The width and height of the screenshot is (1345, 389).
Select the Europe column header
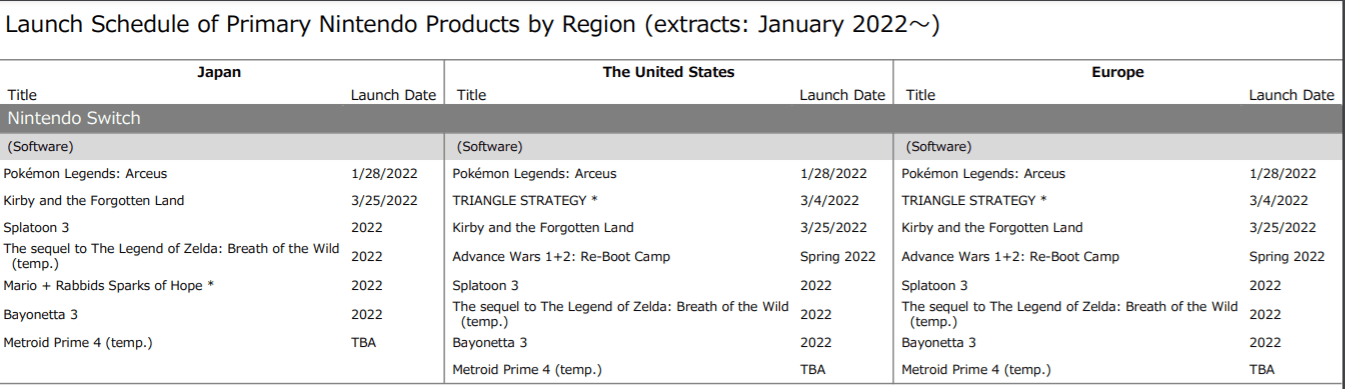[x=1118, y=72]
